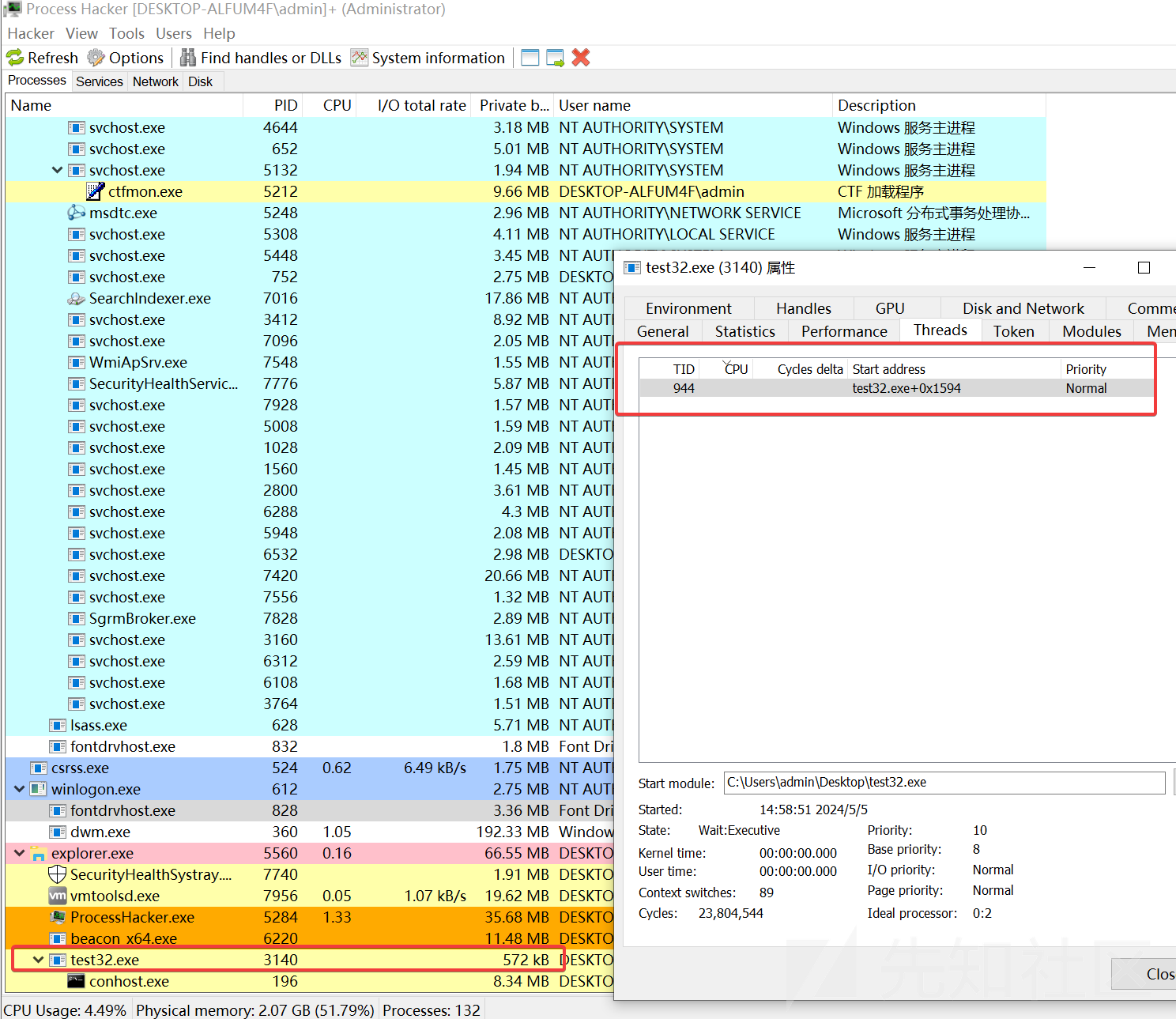Click the Refresh toolbar icon
1176x1019 pixels.
point(16,58)
